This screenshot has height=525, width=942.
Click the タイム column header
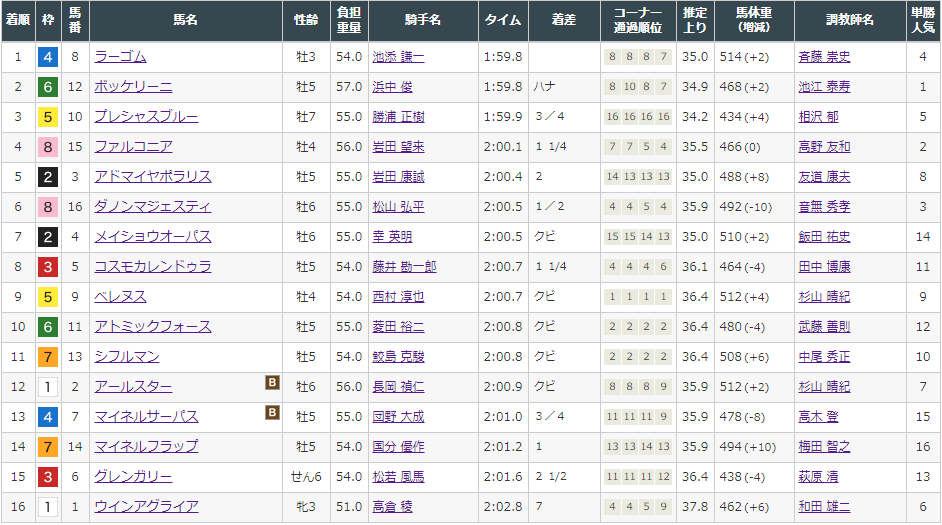[503, 20]
